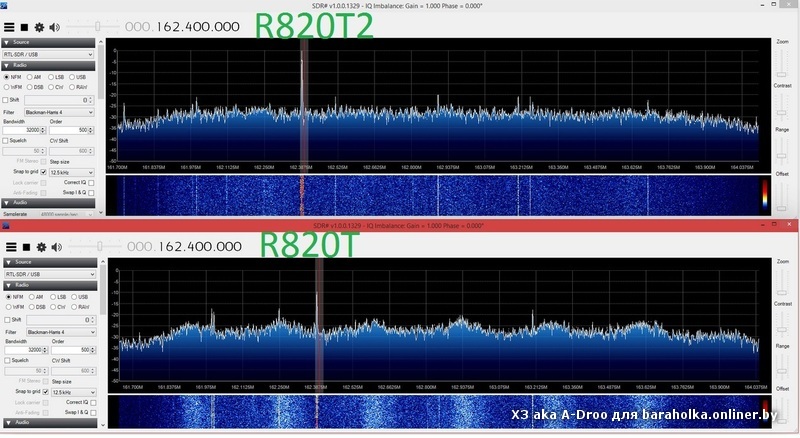Click the Zoom slider in bottom window
800x438 pixels.
pyautogui.click(x=782, y=282)
